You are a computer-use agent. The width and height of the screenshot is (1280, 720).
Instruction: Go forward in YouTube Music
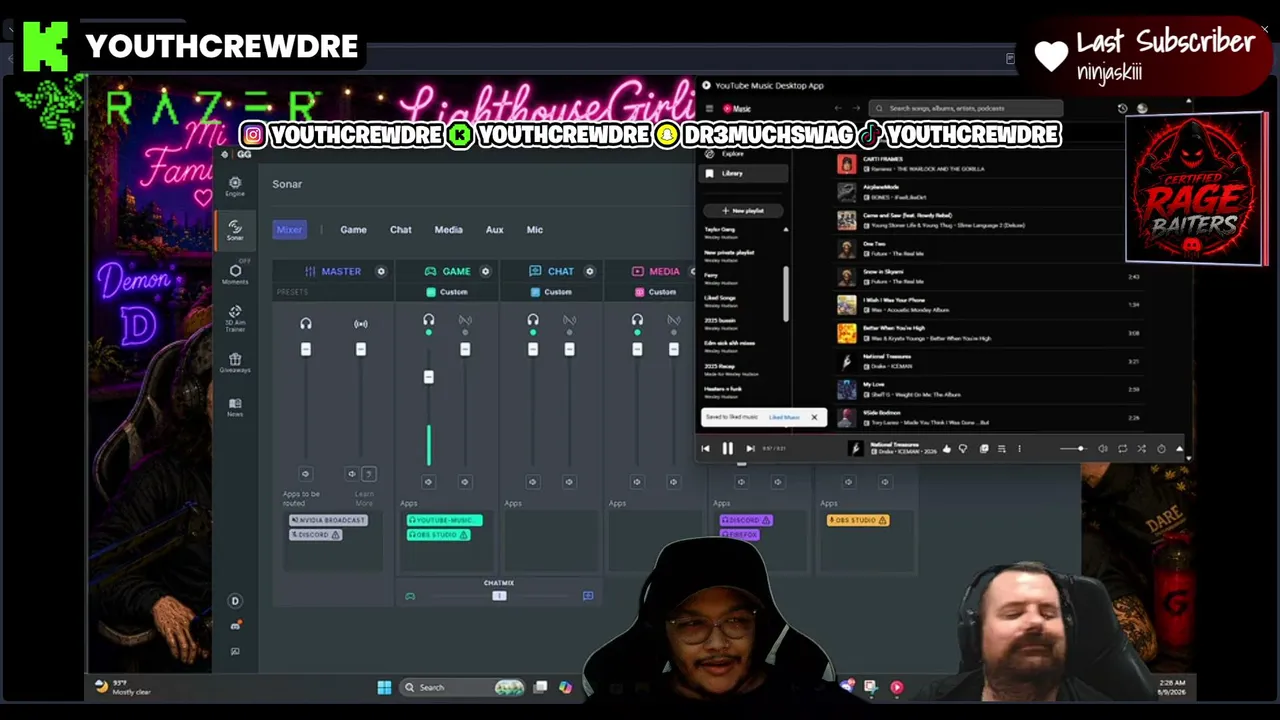pyautogui.click(x=856, y=108)
